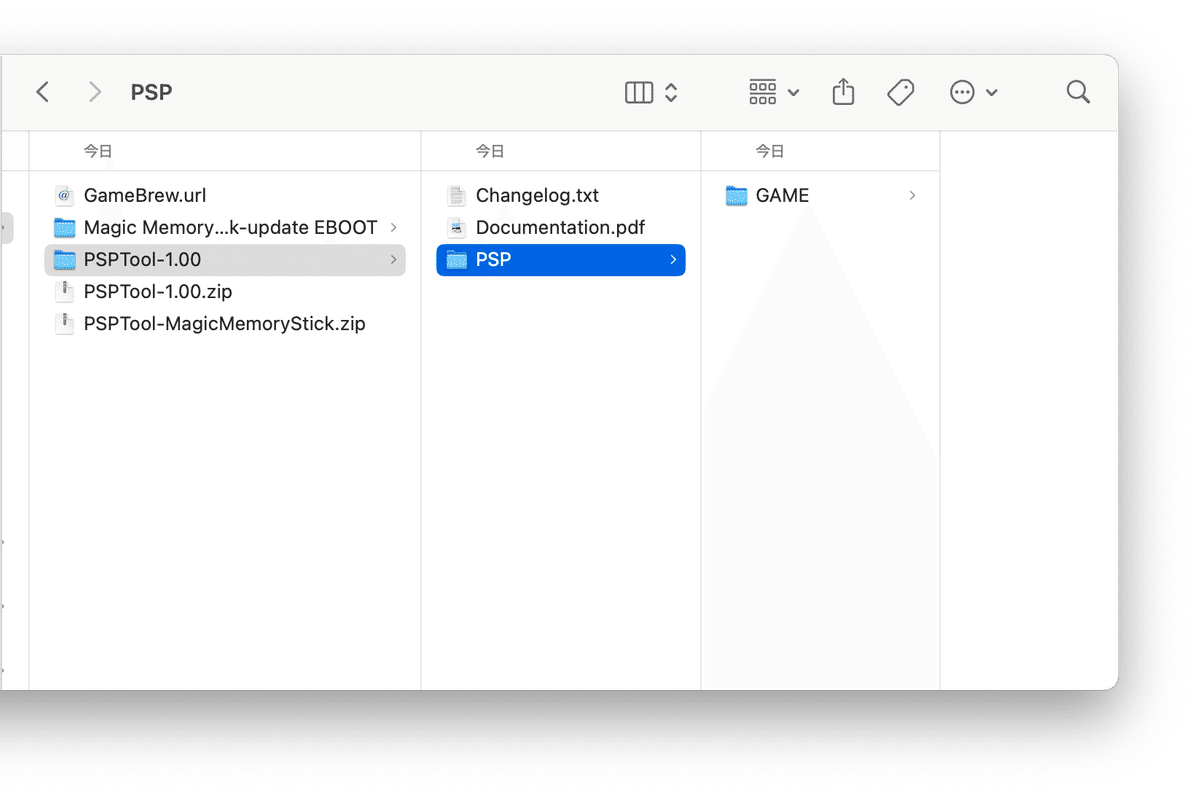Click the Tags toolbar icon

pyautogui.click(x=901, y=92)
